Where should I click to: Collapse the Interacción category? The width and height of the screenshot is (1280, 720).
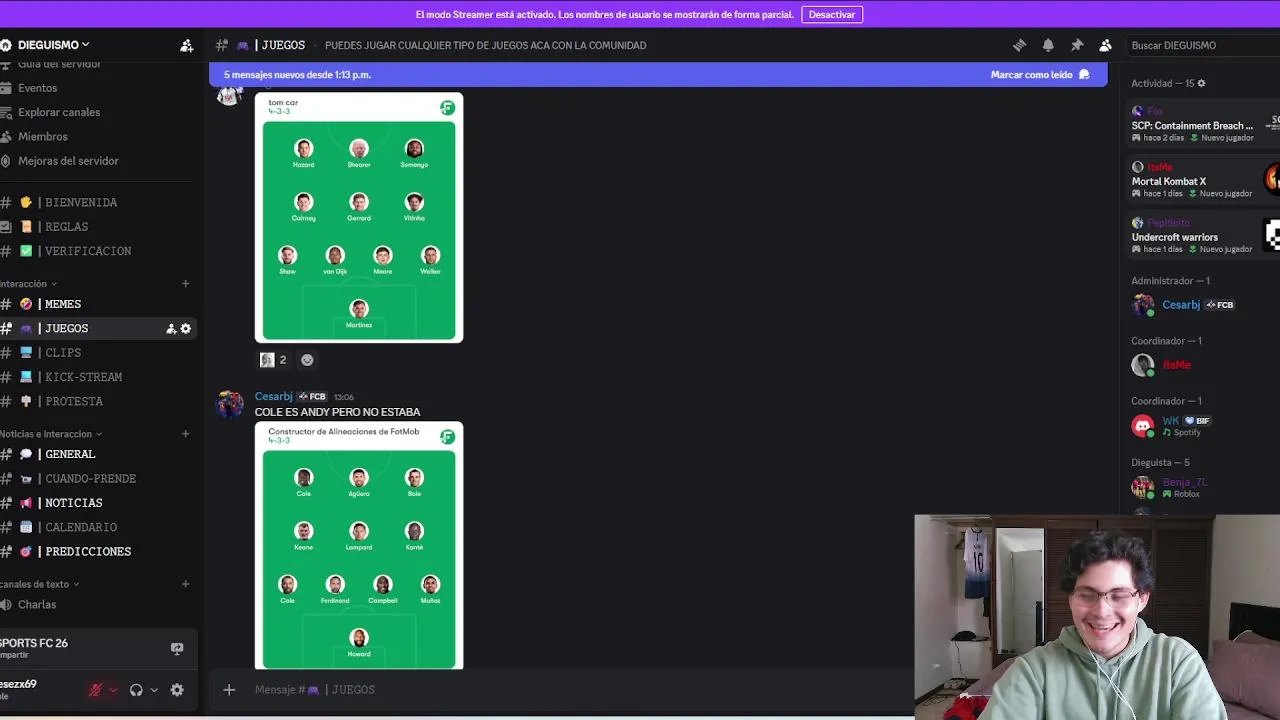click(28, 284)
